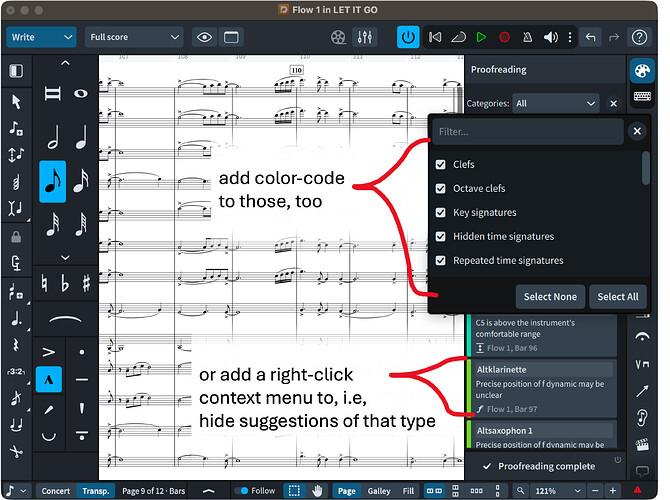670x500 pixels.
Task: Toggle the metronome click icon
Action: tap(527, 38)
